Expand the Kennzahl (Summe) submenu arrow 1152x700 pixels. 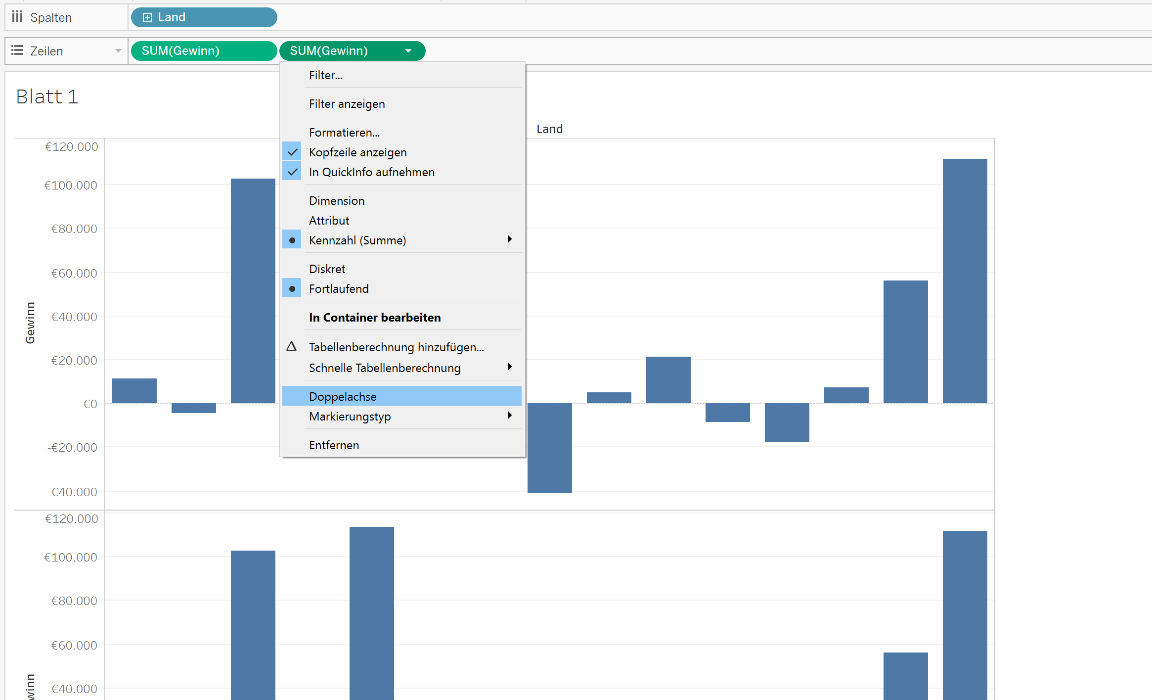pos(509,239)
